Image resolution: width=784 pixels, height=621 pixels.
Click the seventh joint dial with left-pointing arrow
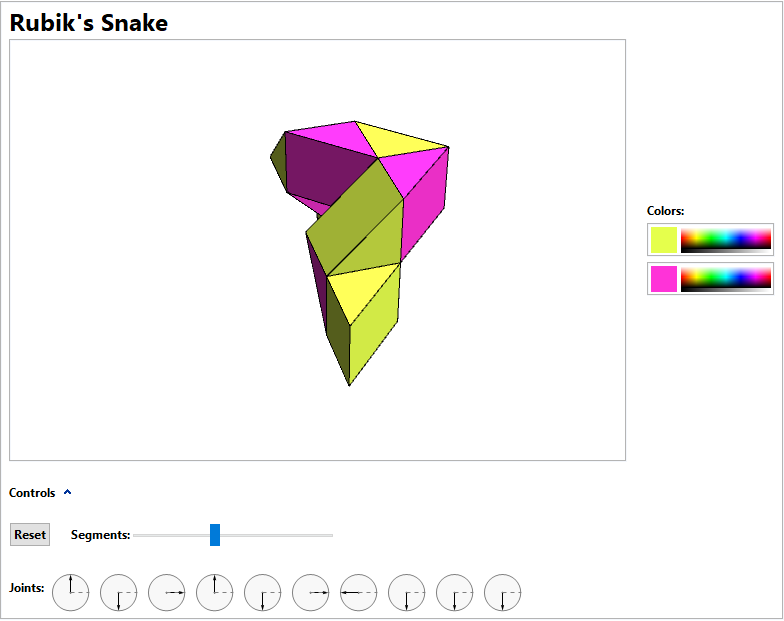tap(359, 593)
